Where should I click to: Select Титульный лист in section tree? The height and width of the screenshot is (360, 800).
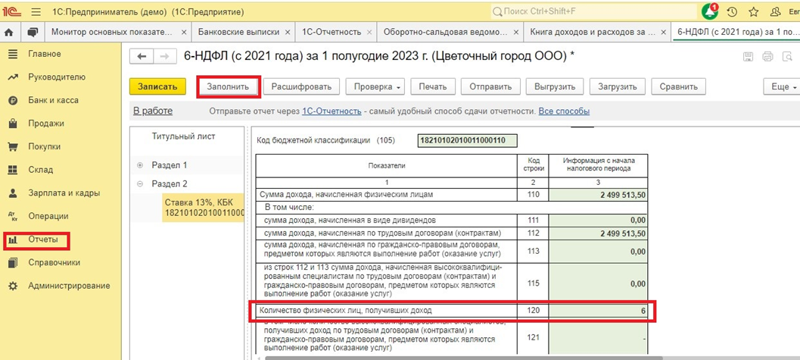click(184, 136)
